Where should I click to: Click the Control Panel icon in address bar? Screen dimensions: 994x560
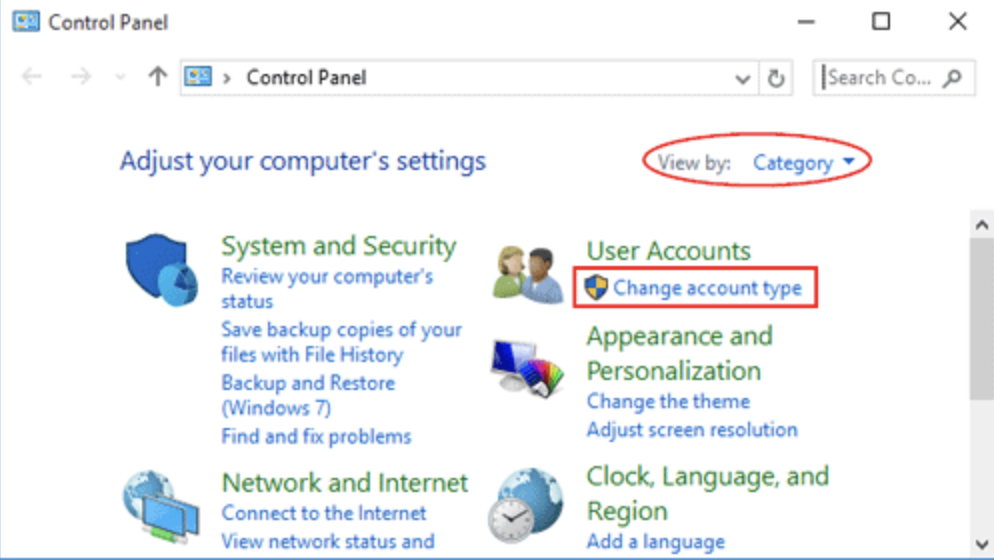[198, 77]
